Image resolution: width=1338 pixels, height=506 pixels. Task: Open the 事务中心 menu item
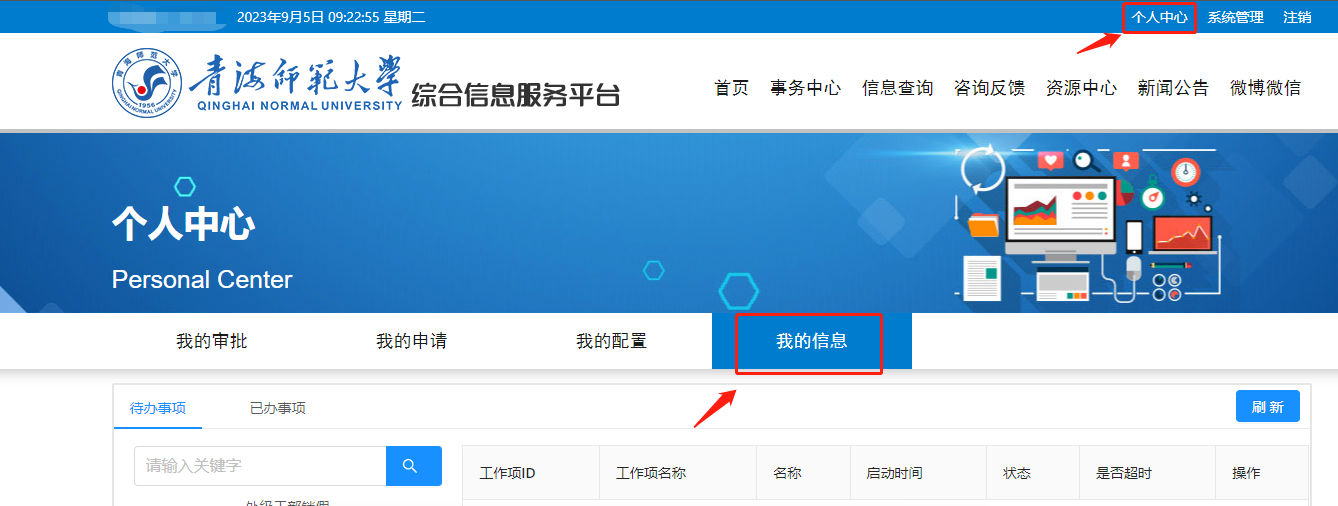point(805,88)
